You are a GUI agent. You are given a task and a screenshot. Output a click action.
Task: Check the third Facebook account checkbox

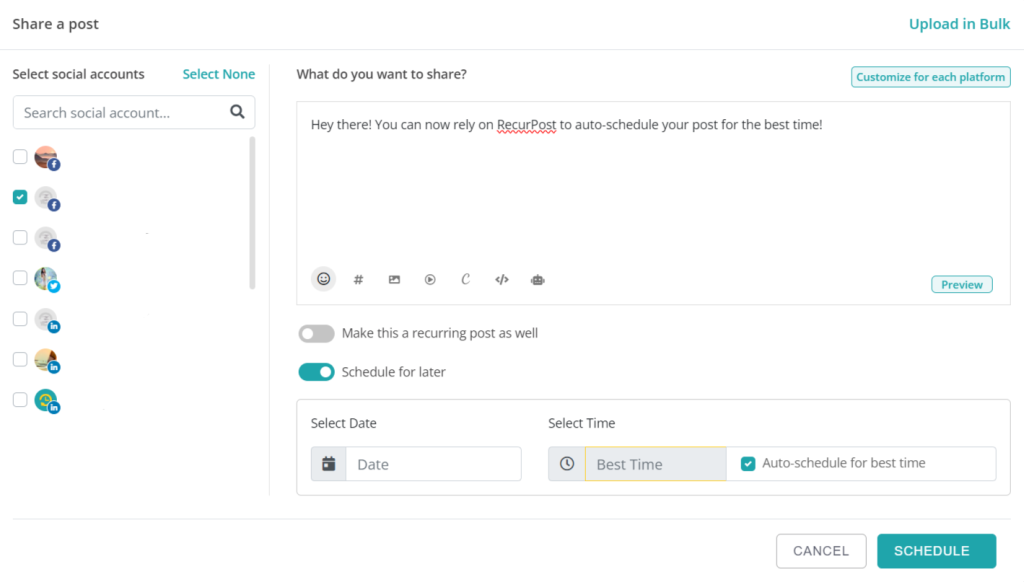point(20,237)
